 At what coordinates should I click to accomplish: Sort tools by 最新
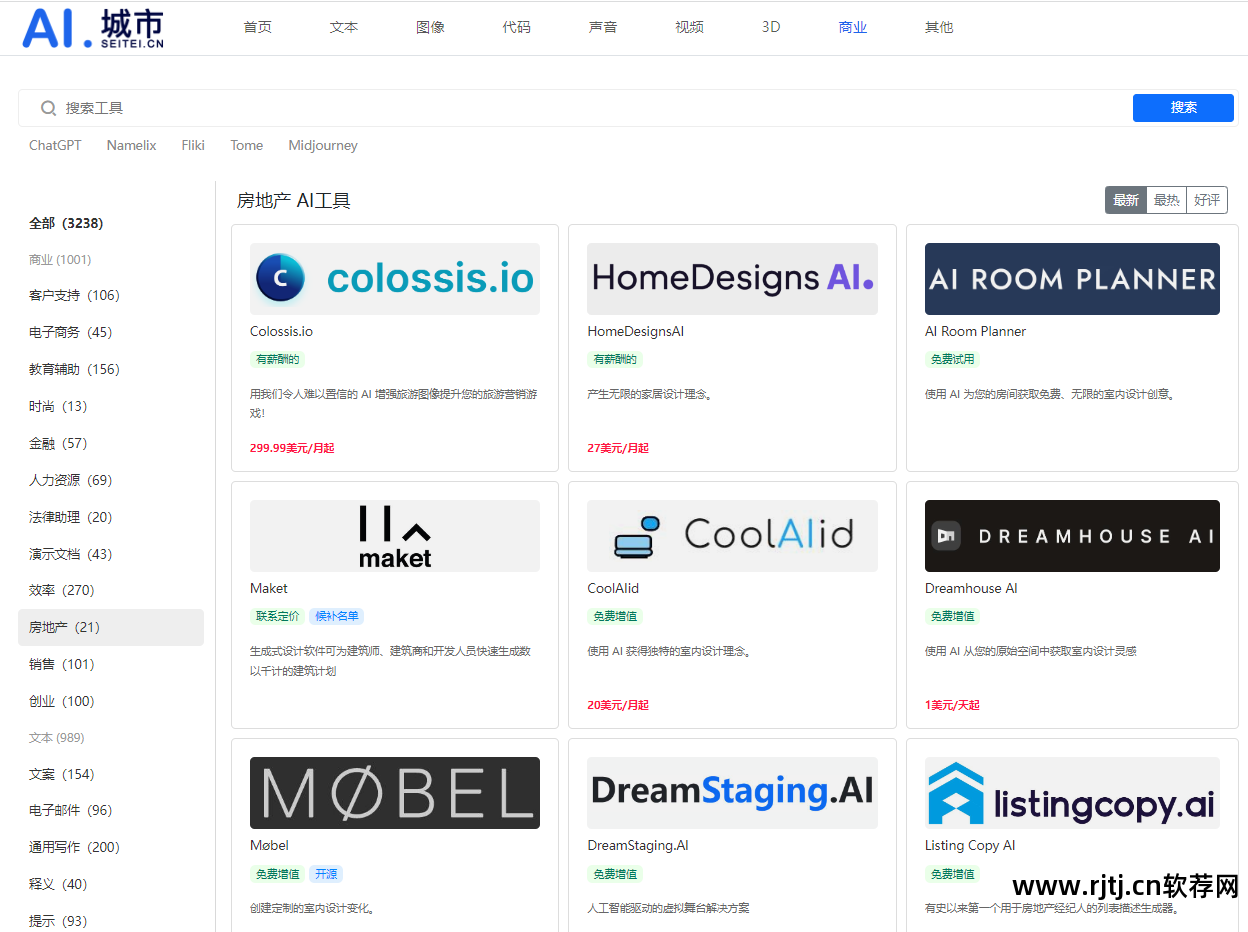1126,200
